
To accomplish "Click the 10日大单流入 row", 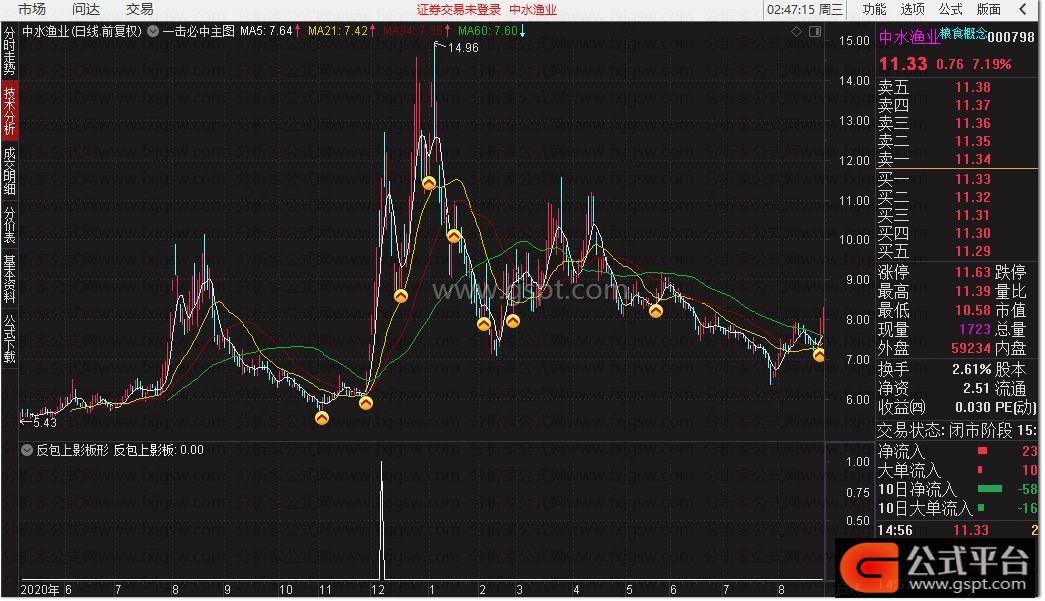I will 957,509.
